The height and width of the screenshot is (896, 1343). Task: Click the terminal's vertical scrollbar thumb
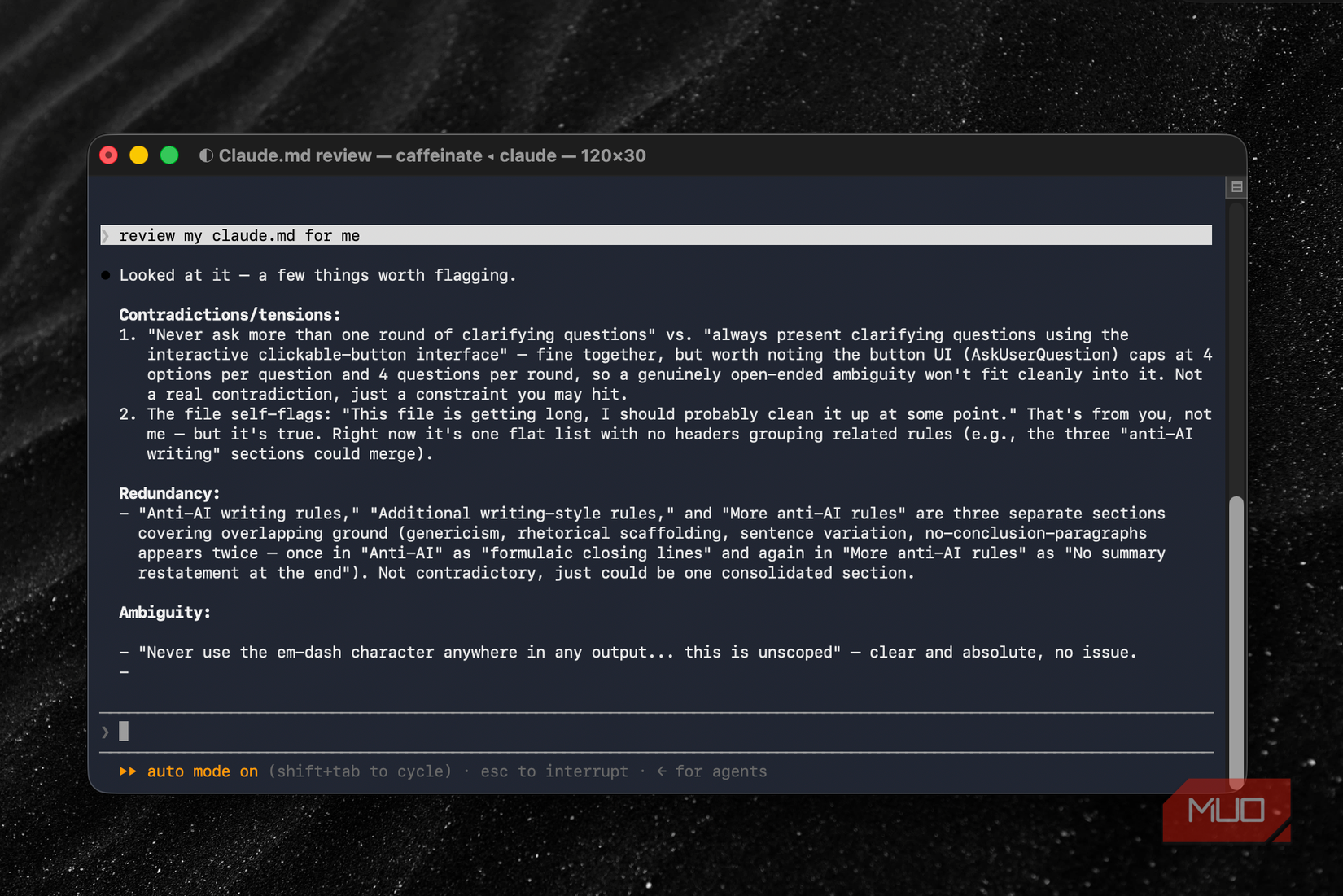click(1236, 643)
